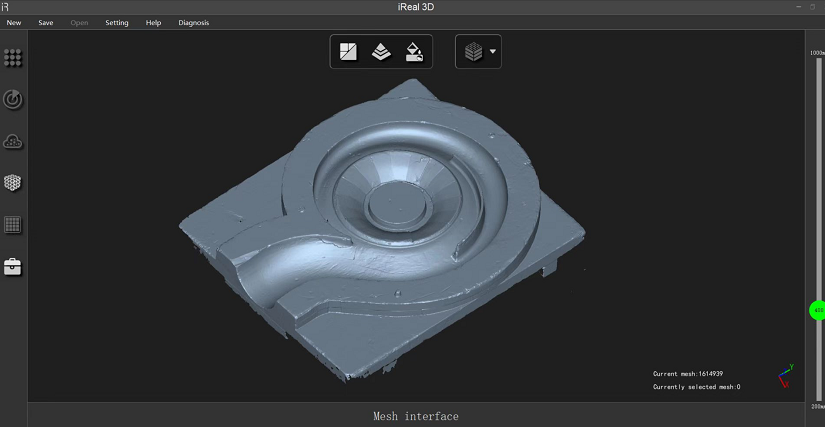Click the mesh cube icon in sidebar

(x=13, y=183)
